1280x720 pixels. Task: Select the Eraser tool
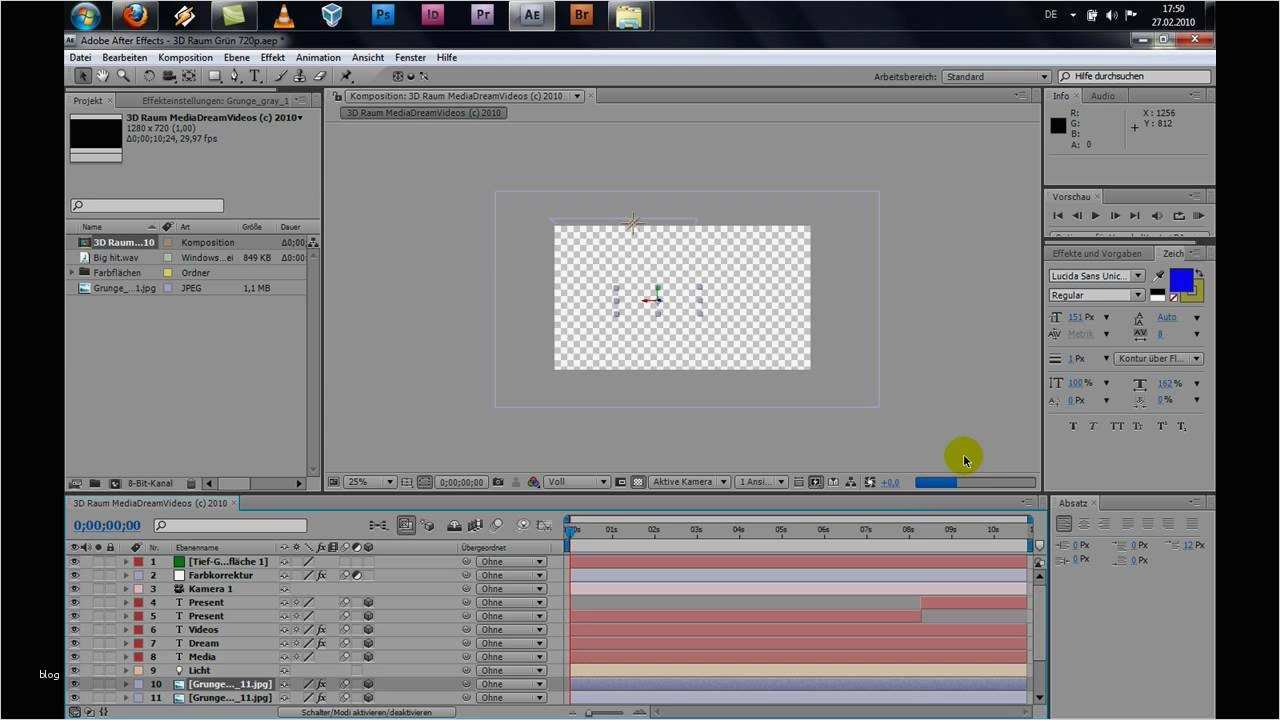(x=320, y=76)
